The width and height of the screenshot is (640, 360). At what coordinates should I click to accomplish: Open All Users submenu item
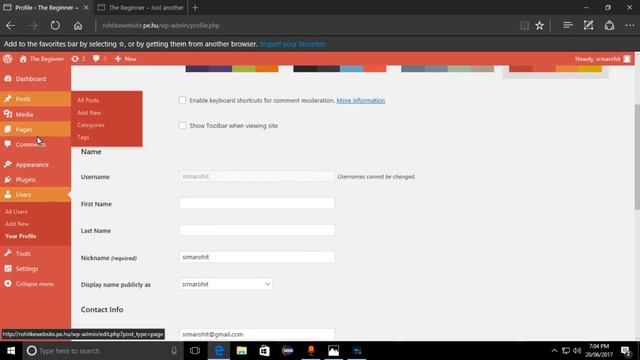pyautogui.click(x=16, y=211)
